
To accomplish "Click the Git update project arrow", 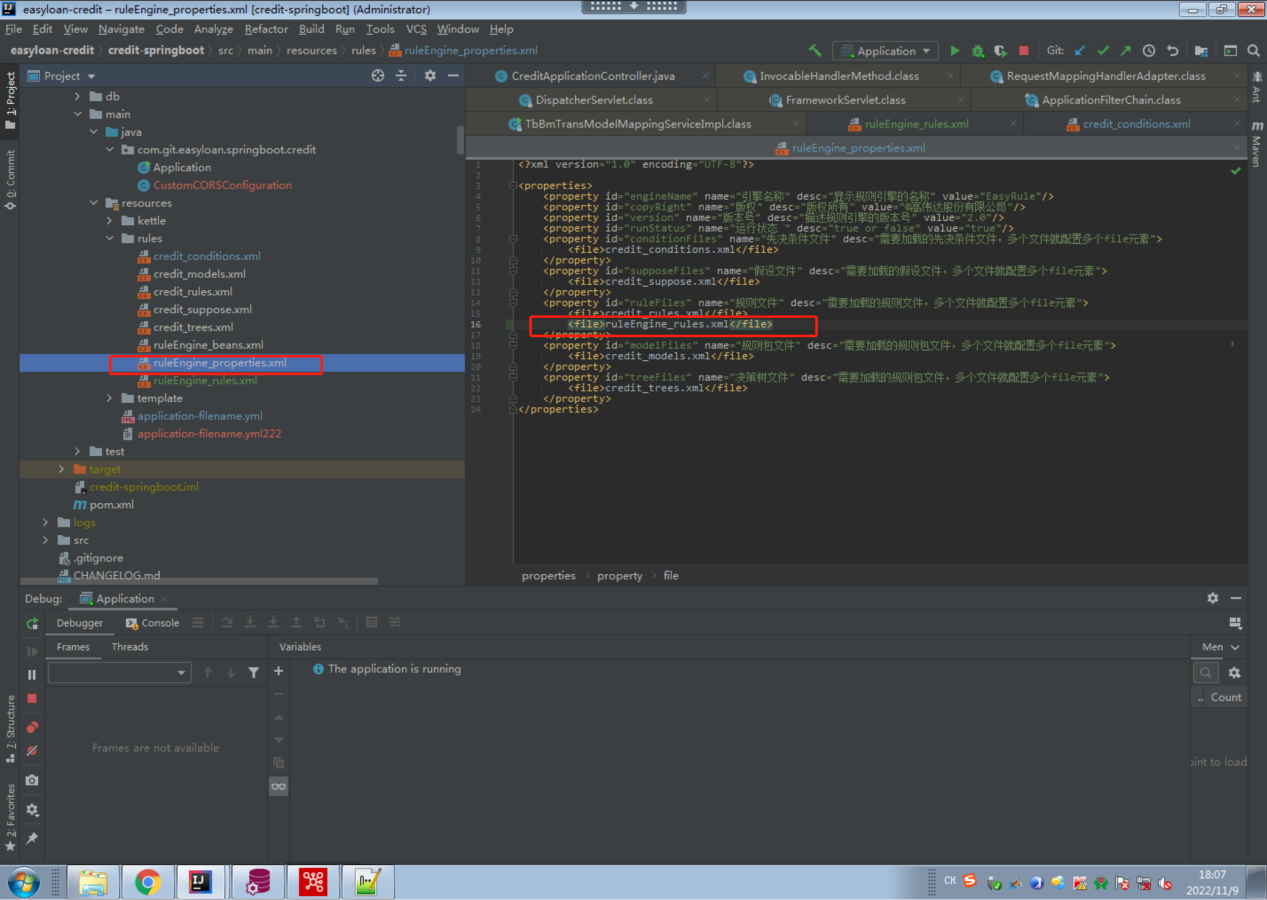I will (1080, 51).
